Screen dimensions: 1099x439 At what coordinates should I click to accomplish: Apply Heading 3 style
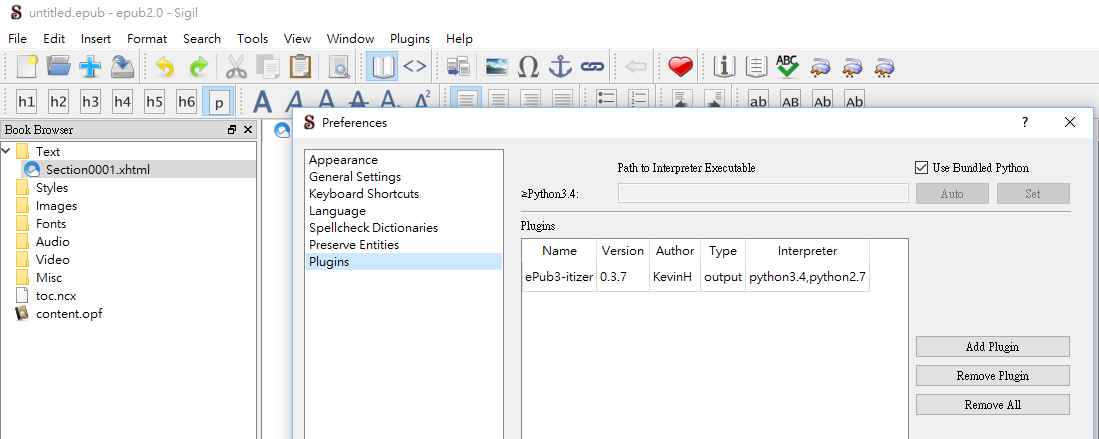click(x=90, y=102)
